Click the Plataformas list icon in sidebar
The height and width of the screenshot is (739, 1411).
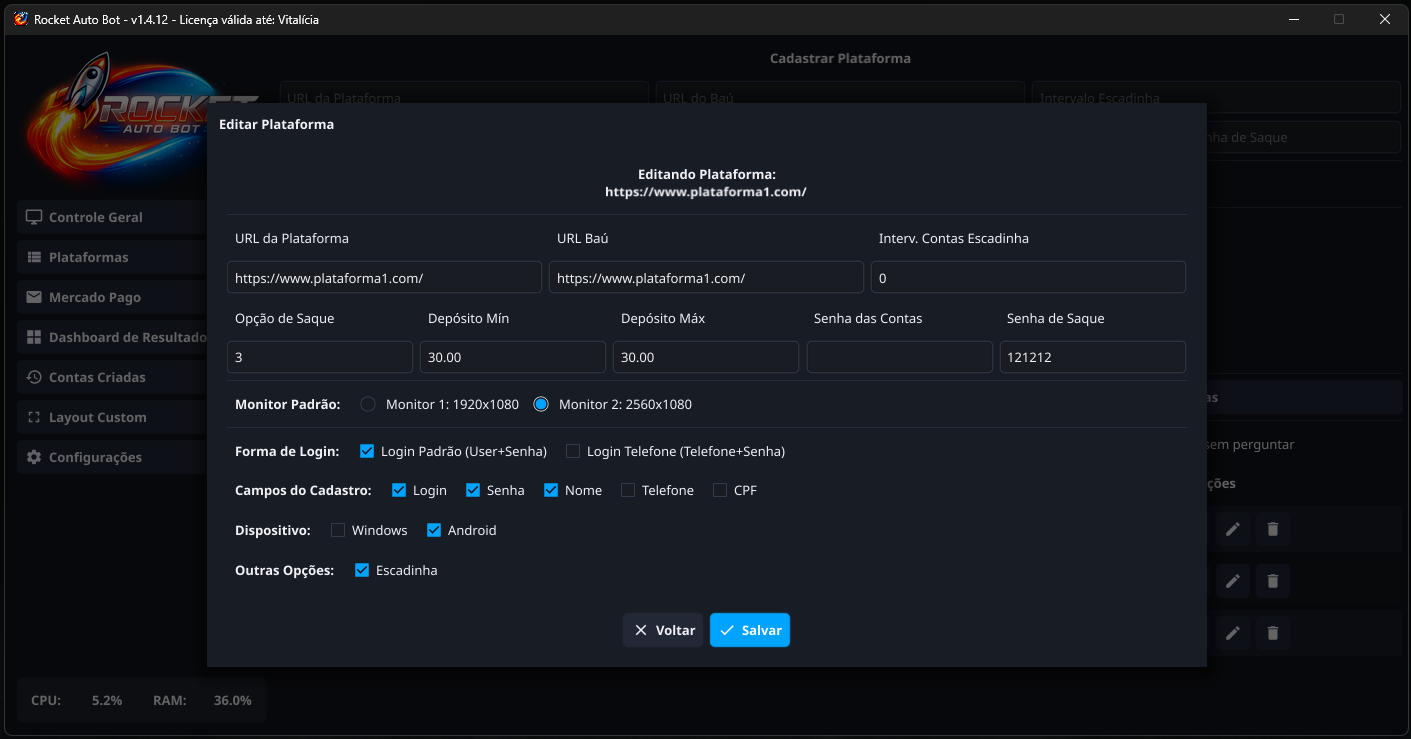(34, 257)
